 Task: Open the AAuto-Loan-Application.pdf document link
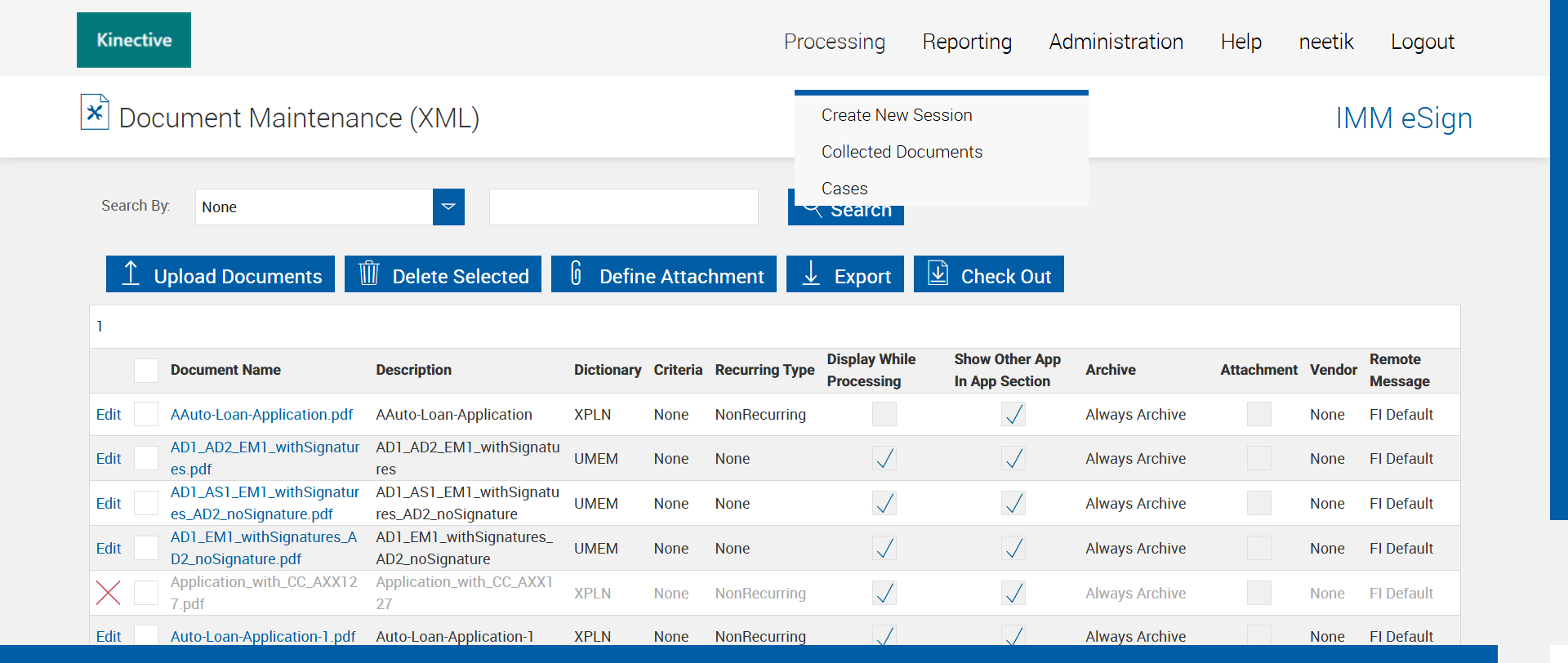tap(261, 415)
